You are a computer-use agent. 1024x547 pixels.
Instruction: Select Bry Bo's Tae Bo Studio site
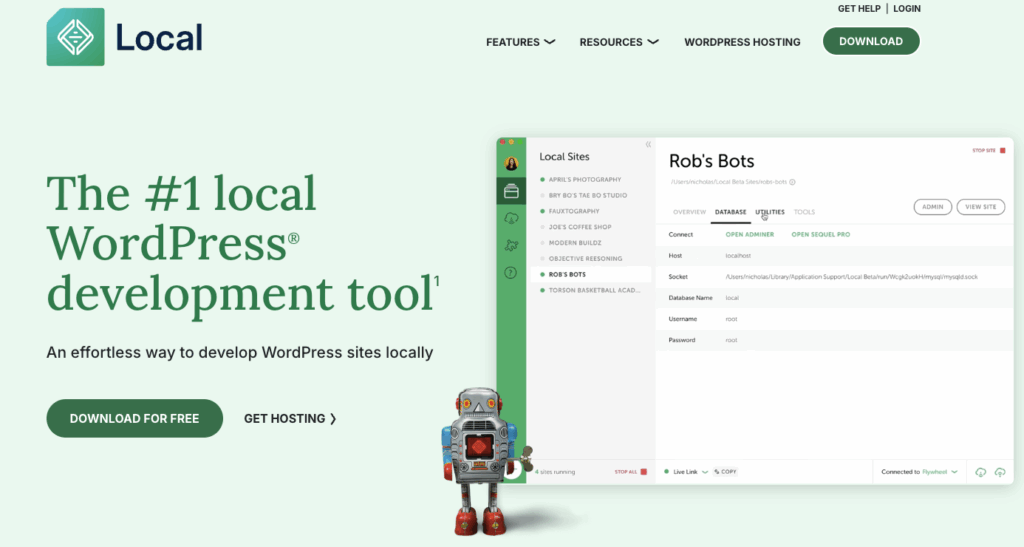click(x=587, y=195)
